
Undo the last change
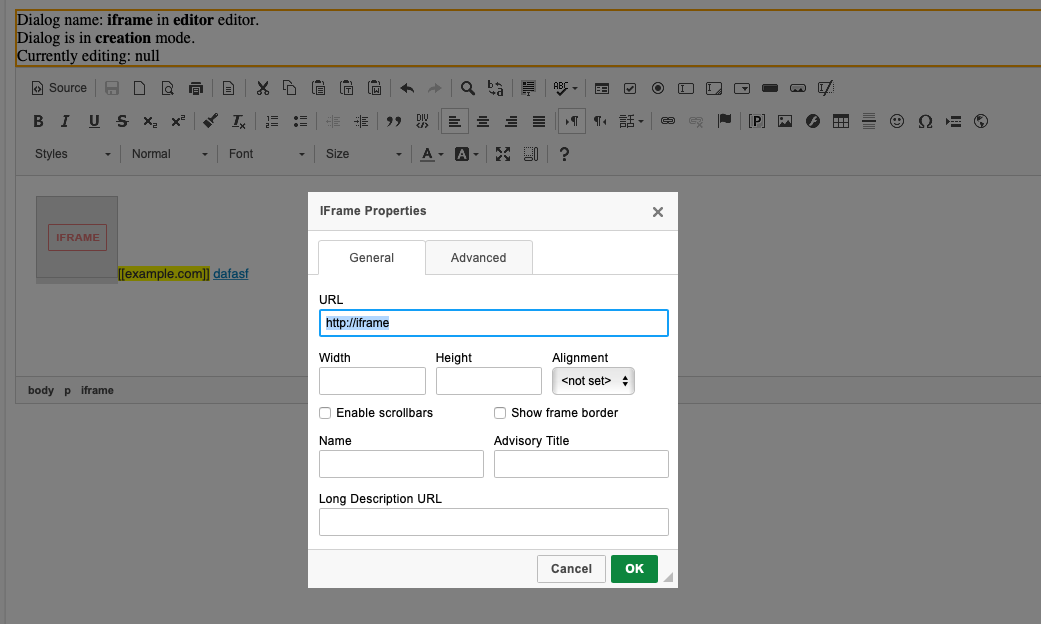click(407, 88)
